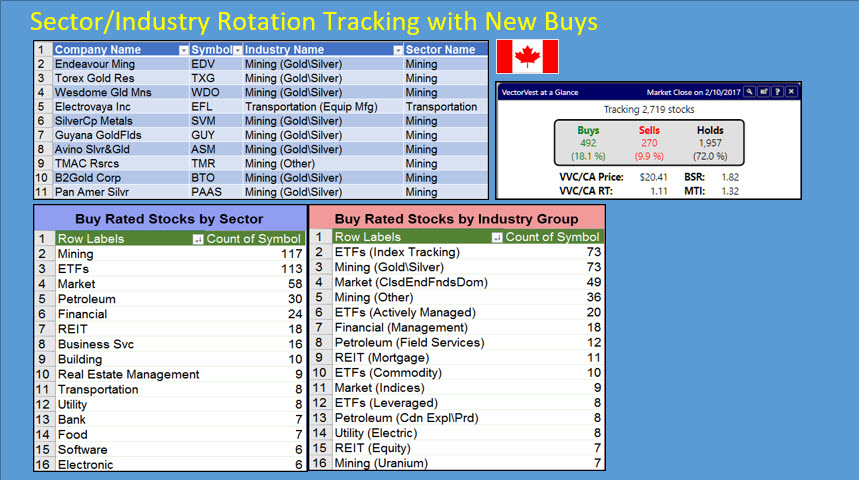Click the graph icon in VectorVest panel header
This screenshot has width=859, height=480.
pos(763,92)
